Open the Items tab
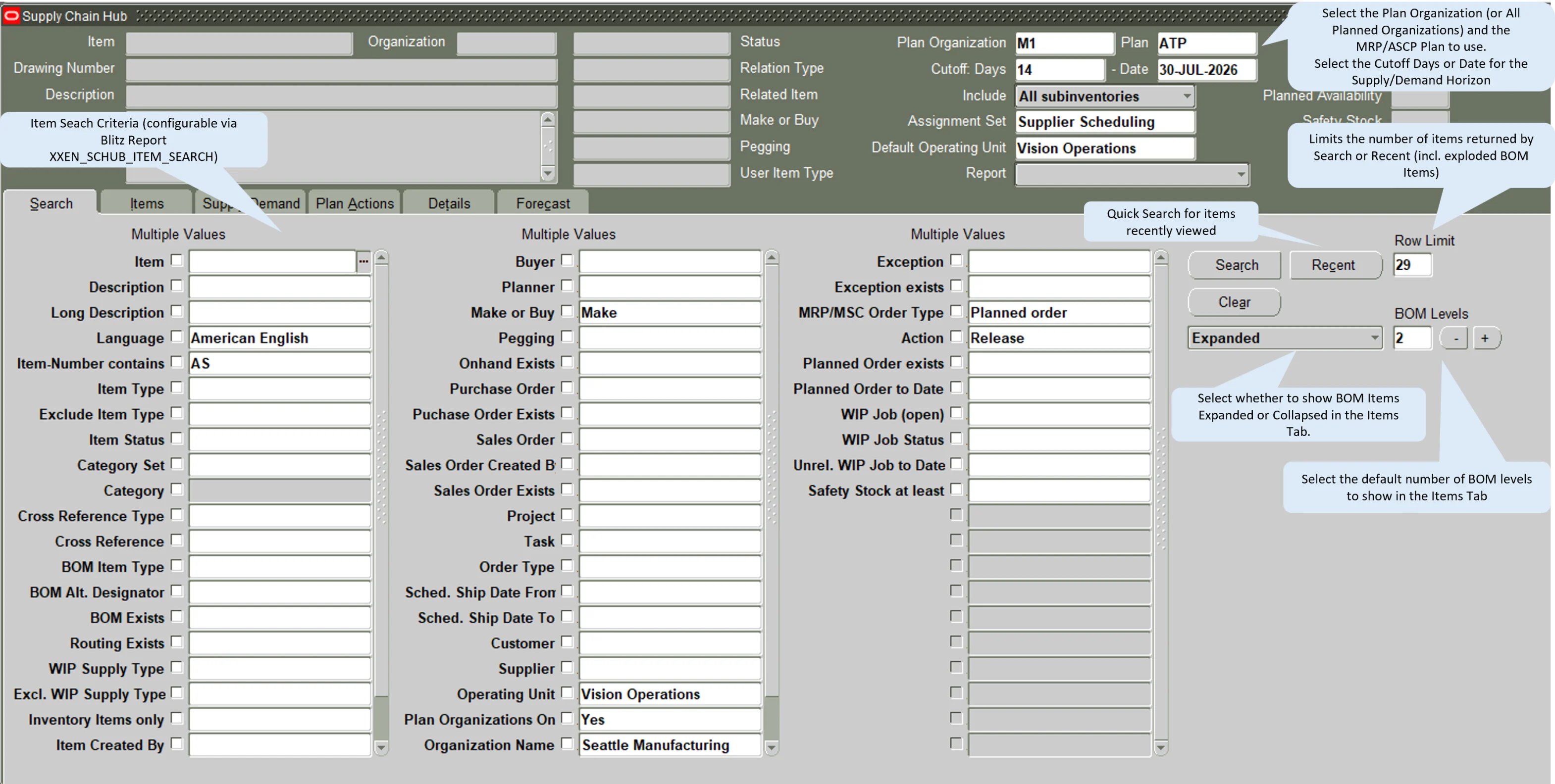Screen dimensions: 1555x784 click(x=147, y=203)
